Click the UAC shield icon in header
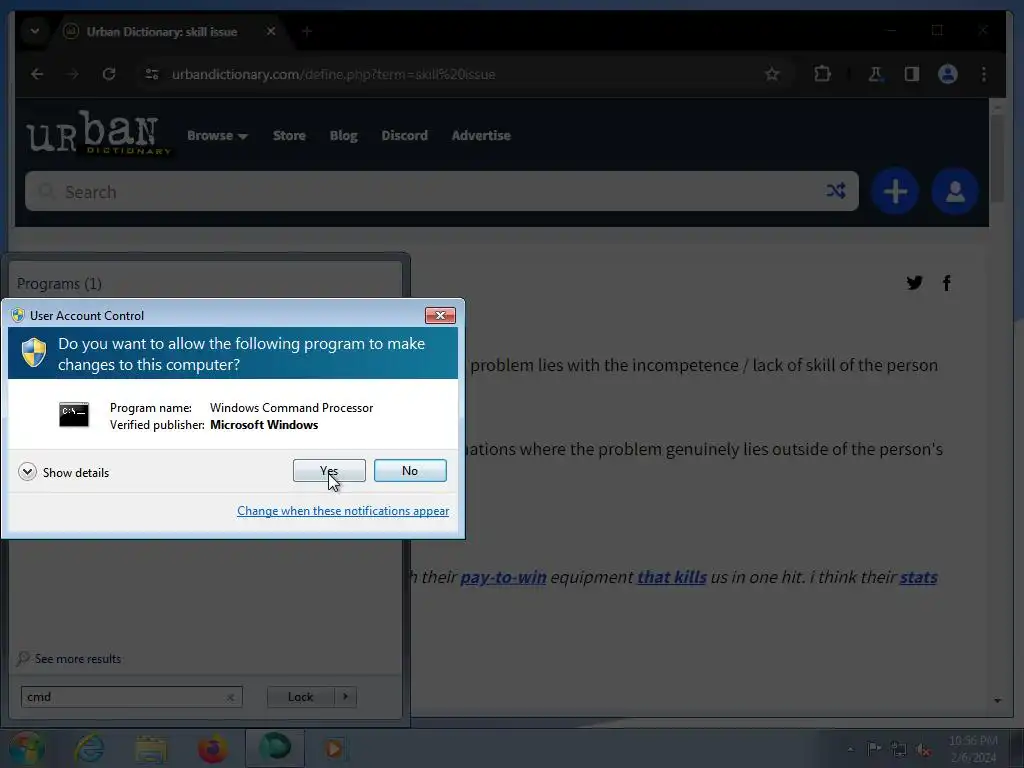This screenshot has width=1024, height=768. click(34, 353)
